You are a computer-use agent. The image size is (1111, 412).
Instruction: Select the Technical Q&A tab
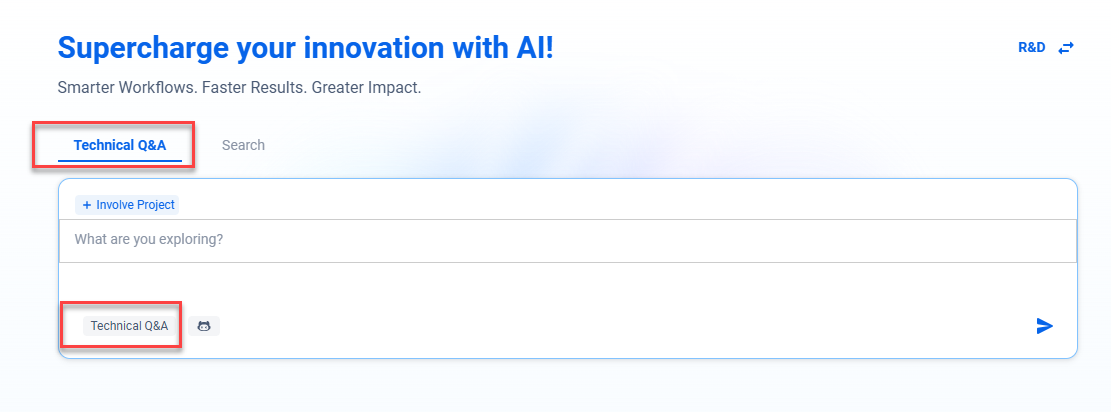(120, 145)
